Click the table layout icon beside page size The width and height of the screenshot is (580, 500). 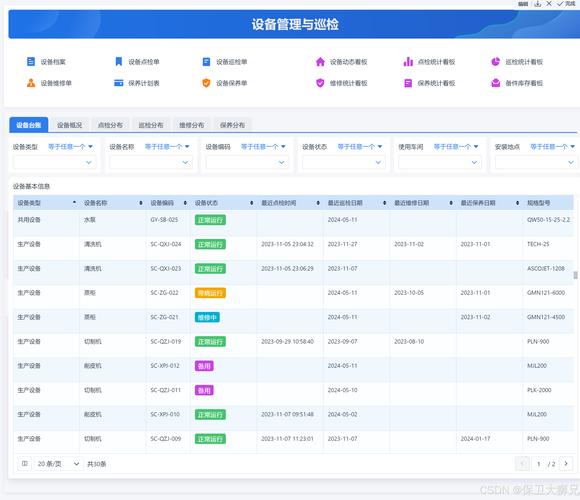25,463
